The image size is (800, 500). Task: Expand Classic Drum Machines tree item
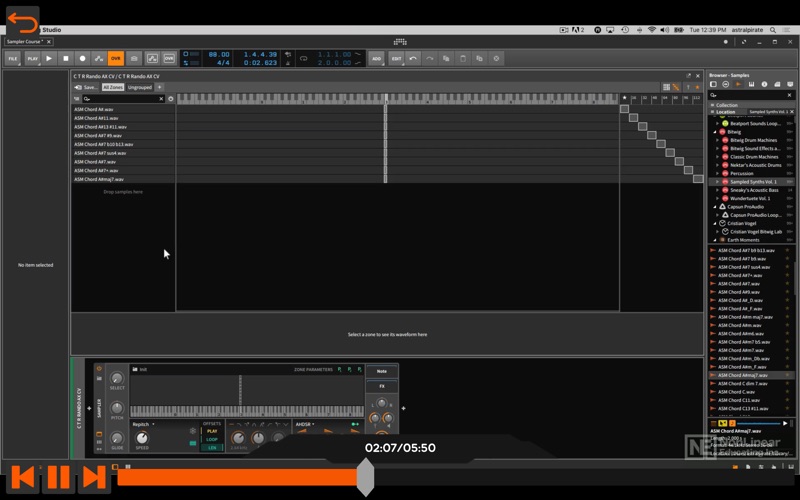[718, 157]
